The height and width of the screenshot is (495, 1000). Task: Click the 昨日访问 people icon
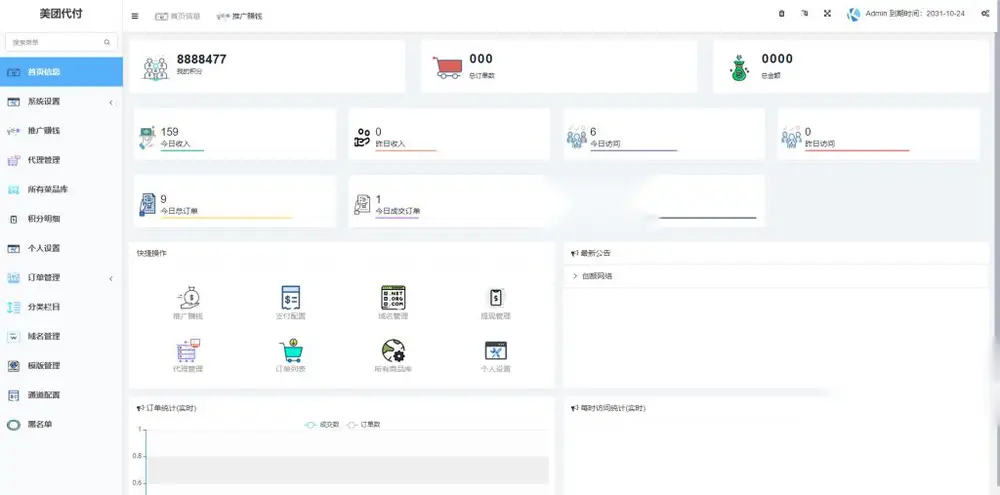(791, 137)
